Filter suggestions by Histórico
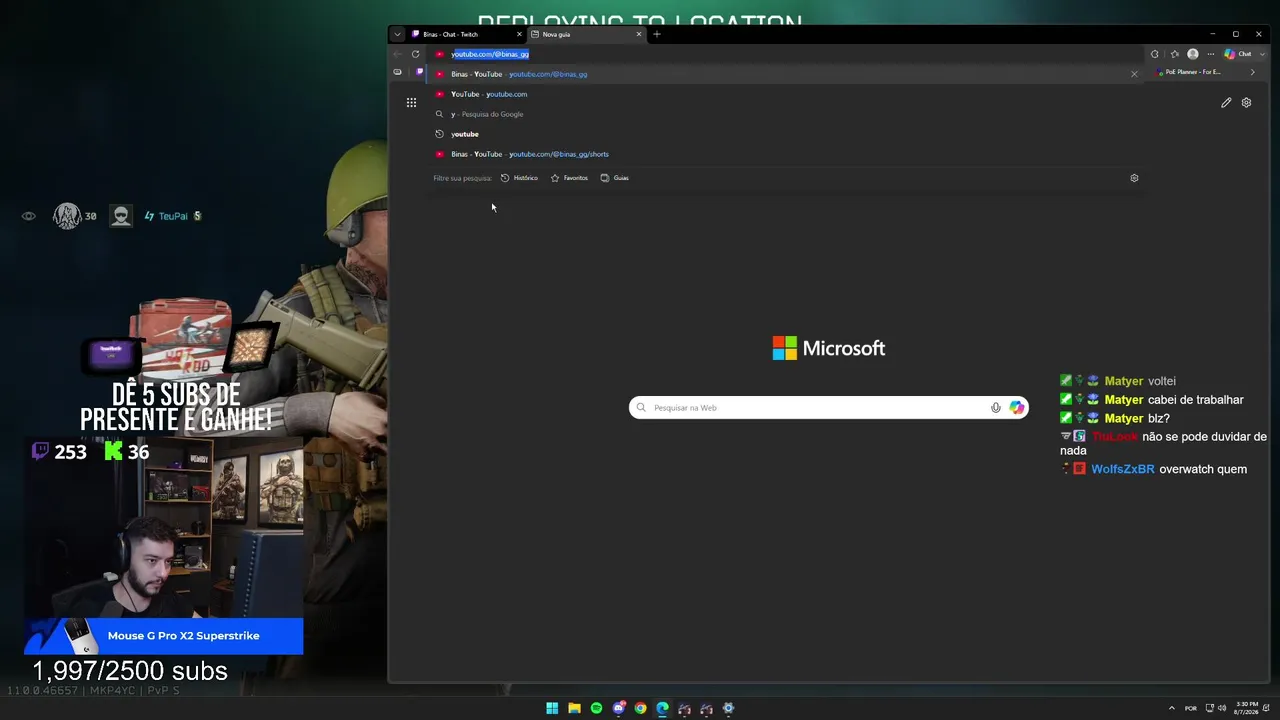Screen dimensions: 1280x720 [x=520, y=178]
